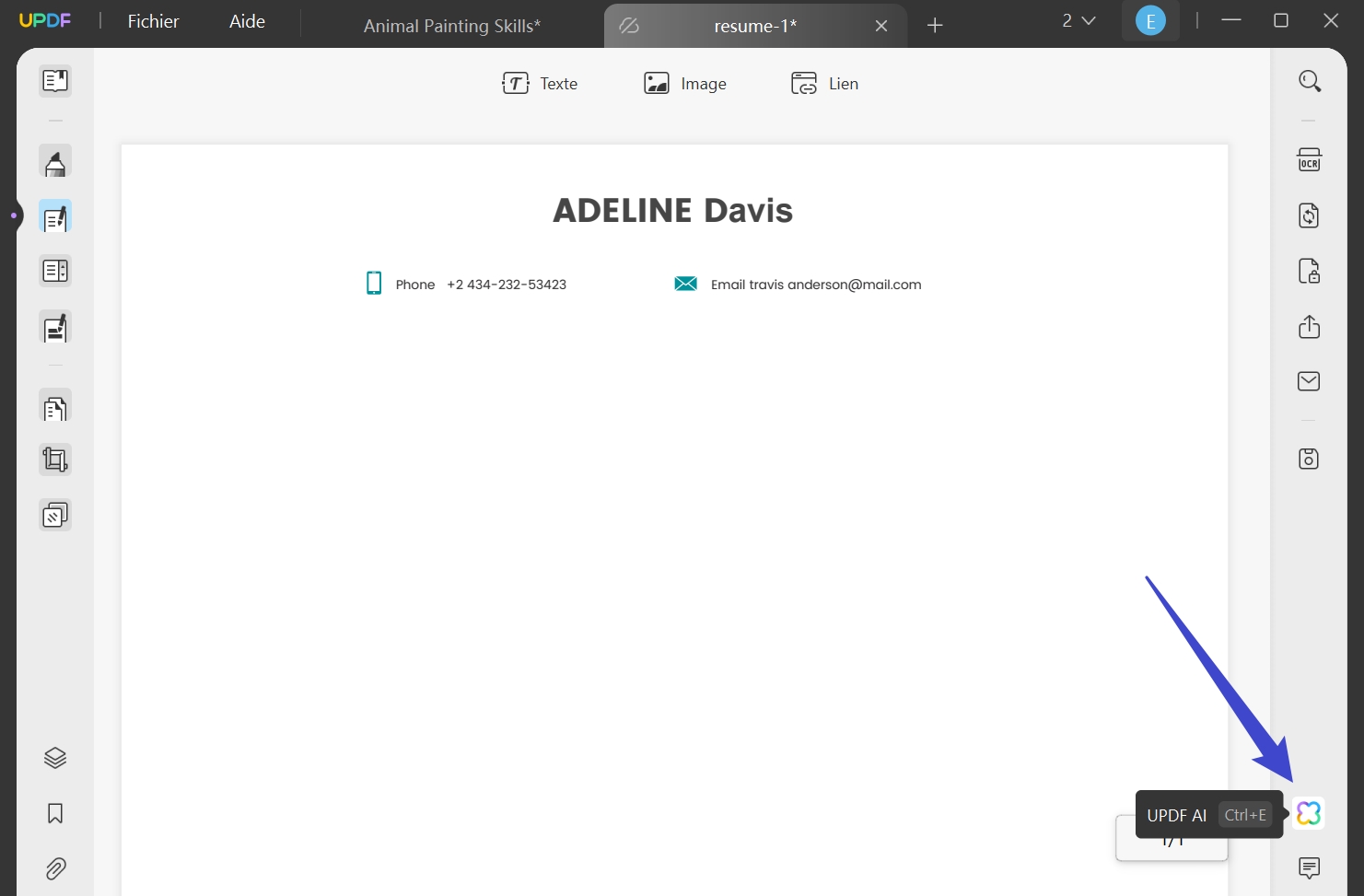
Task: Close the resume-1 tab
Action: (881, 26)
